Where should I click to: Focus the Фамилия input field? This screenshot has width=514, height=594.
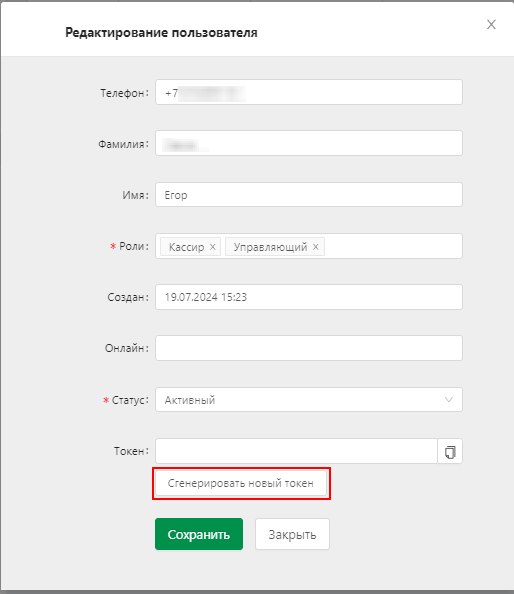[x=309, y=143]
